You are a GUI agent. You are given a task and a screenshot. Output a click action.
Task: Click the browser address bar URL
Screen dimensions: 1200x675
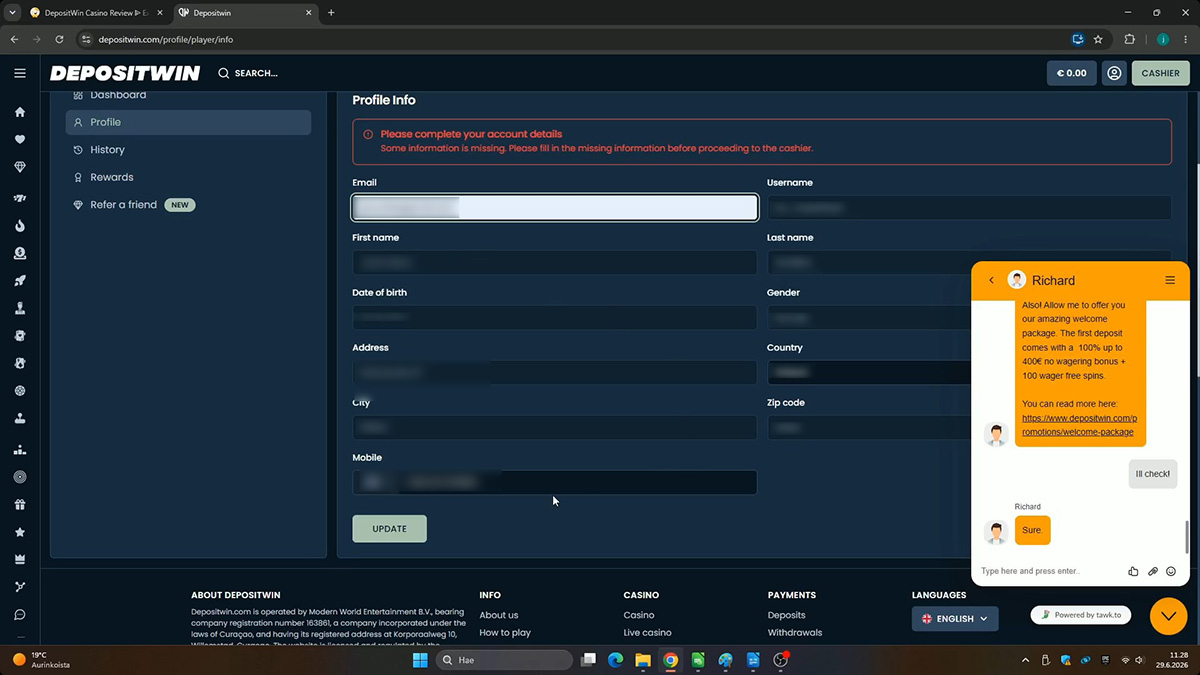tap(166, 40)
